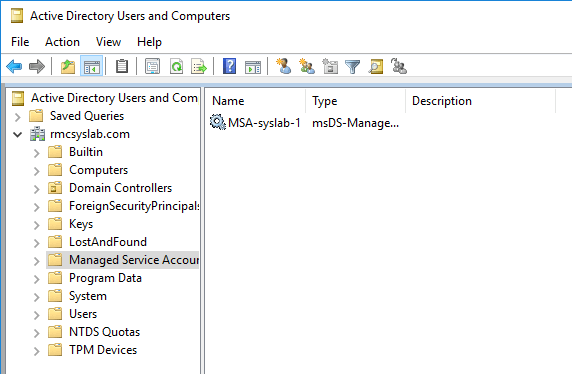This screenshot has width=572, height=374.
Task: Select the System tree item
Action: [x=88, y=296]
